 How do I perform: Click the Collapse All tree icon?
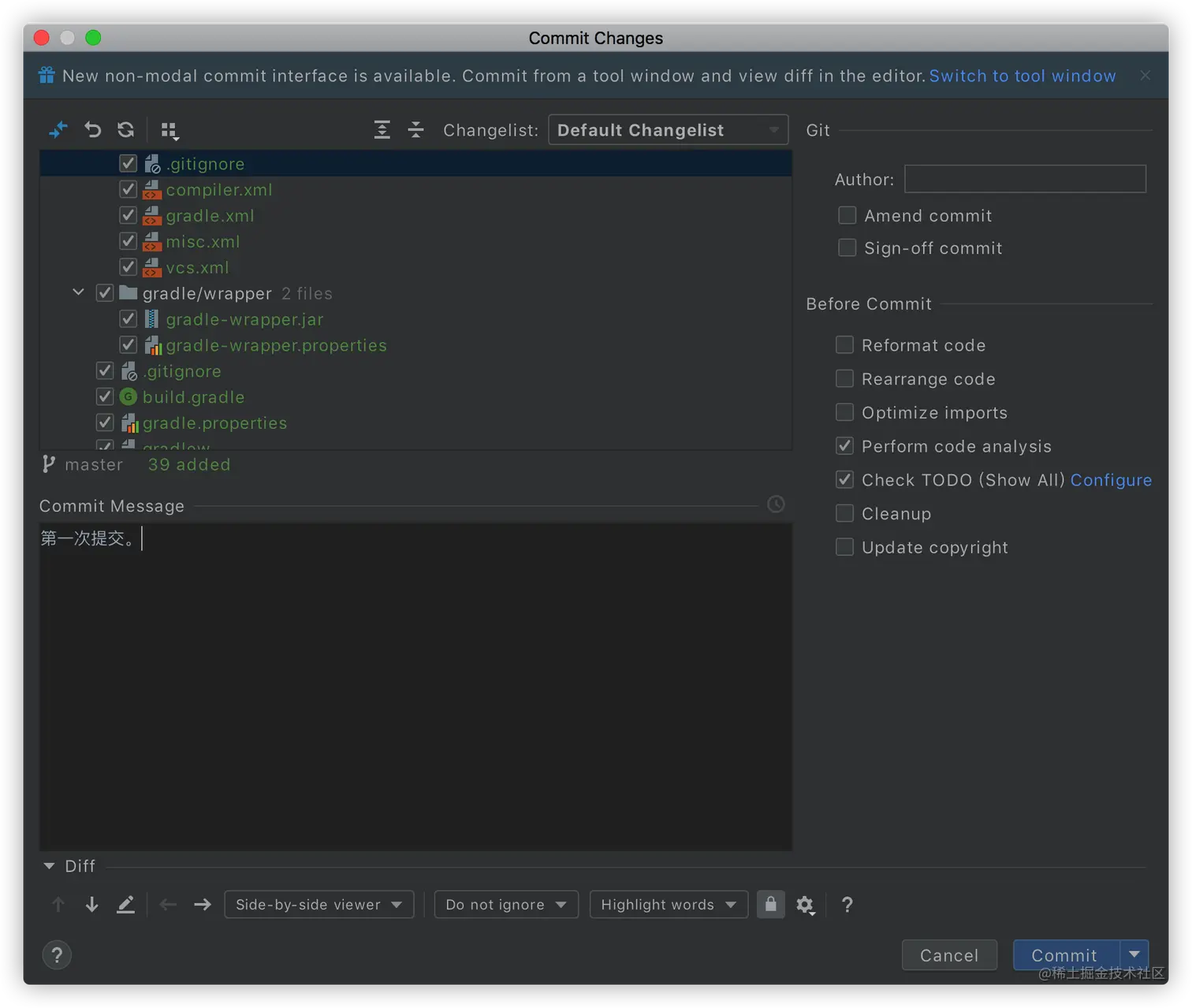coord(416,129)
